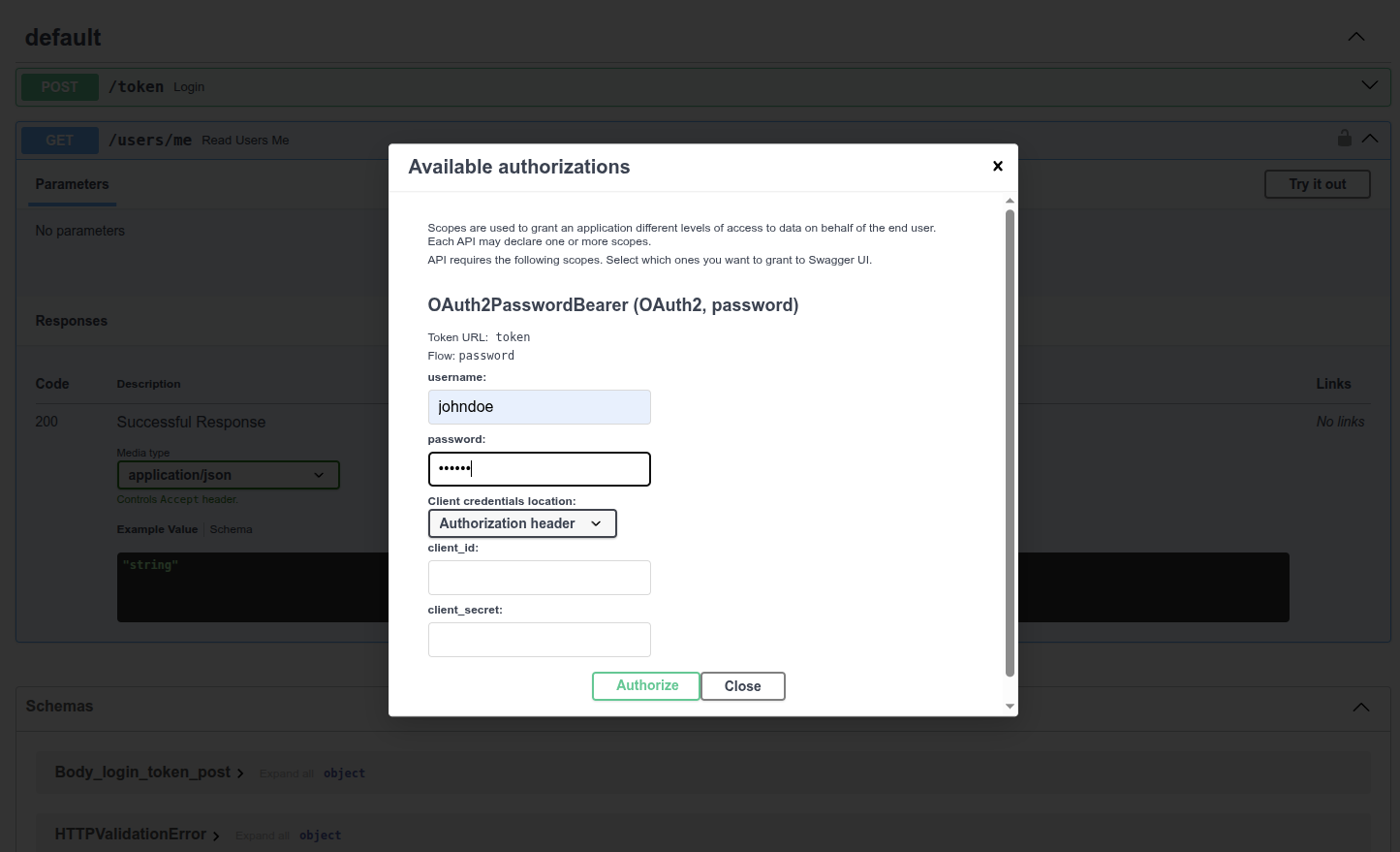Focus the username input field

539,407
